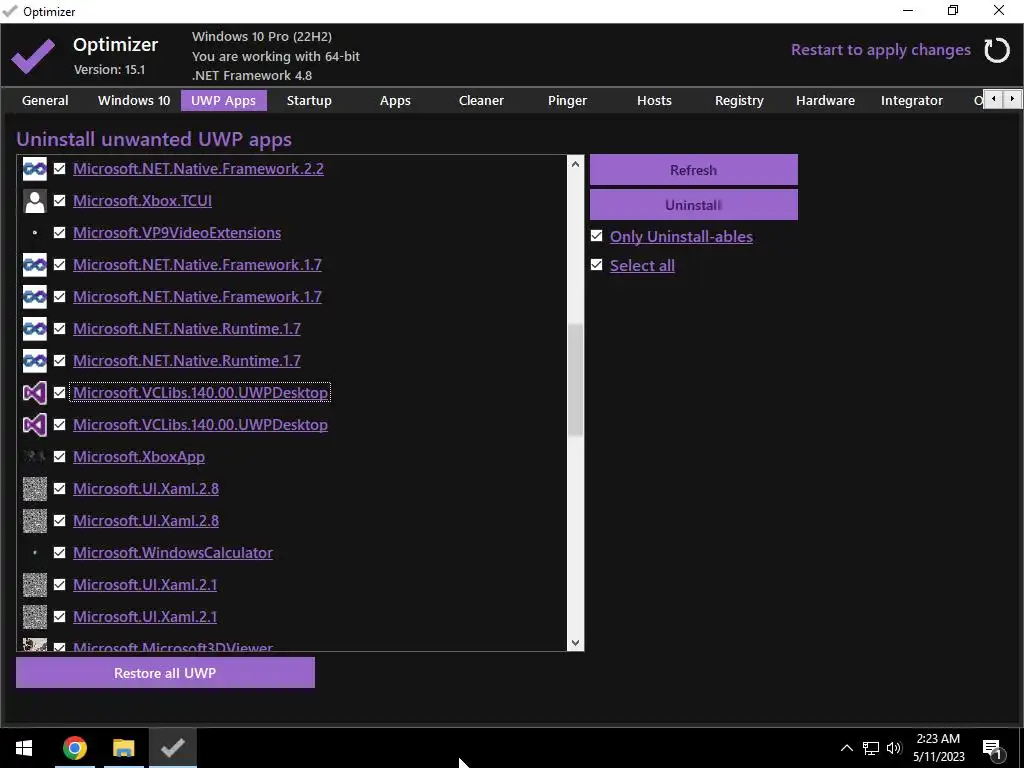The width and height of the screenshot is (1024, 768).
Task: Uncheck the focused VCLibs.140.00.UWPDesktop checkbox
Action: tap(59, 392)
